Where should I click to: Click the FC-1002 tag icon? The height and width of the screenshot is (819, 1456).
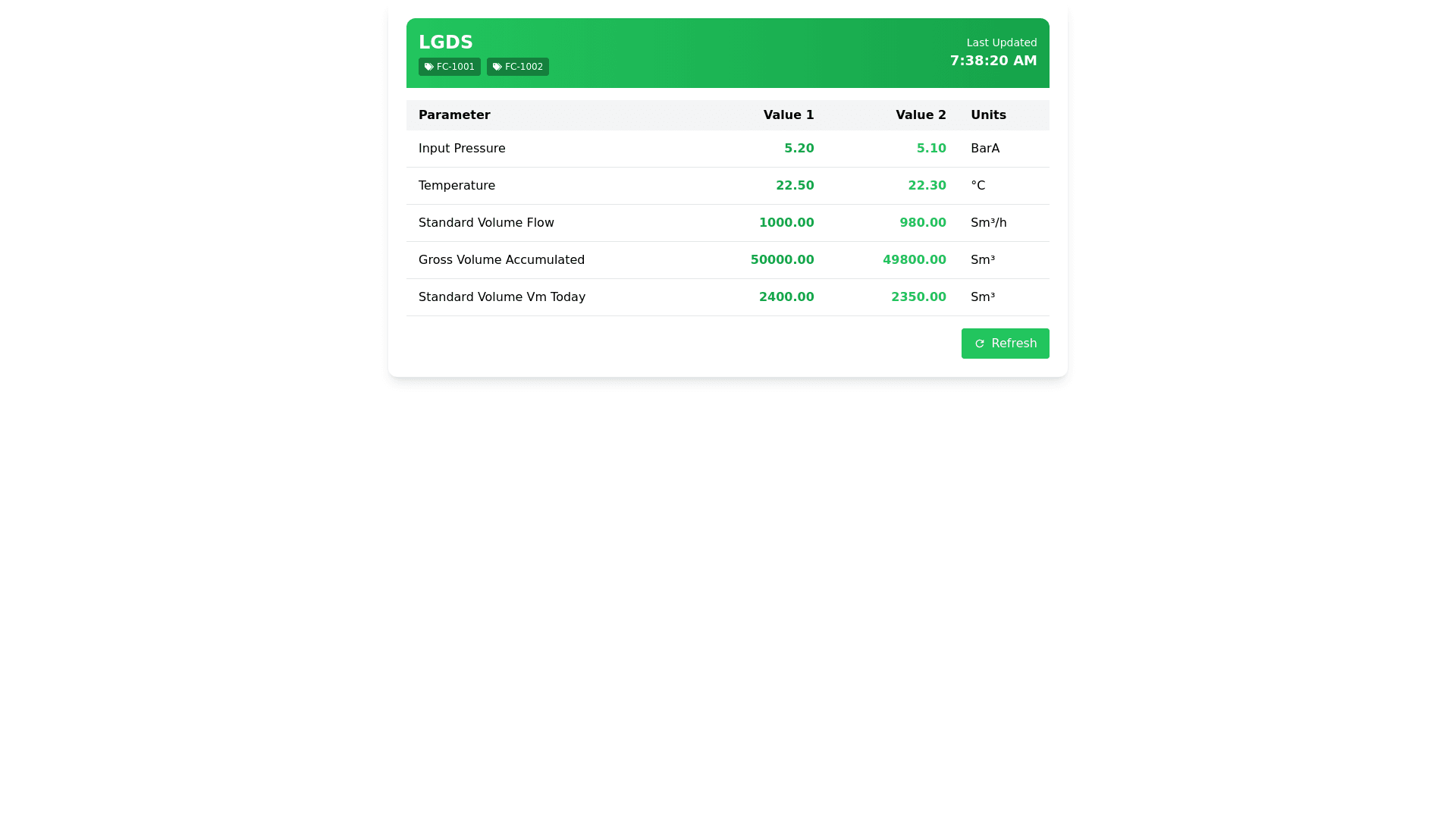click(x=497, y=67)
